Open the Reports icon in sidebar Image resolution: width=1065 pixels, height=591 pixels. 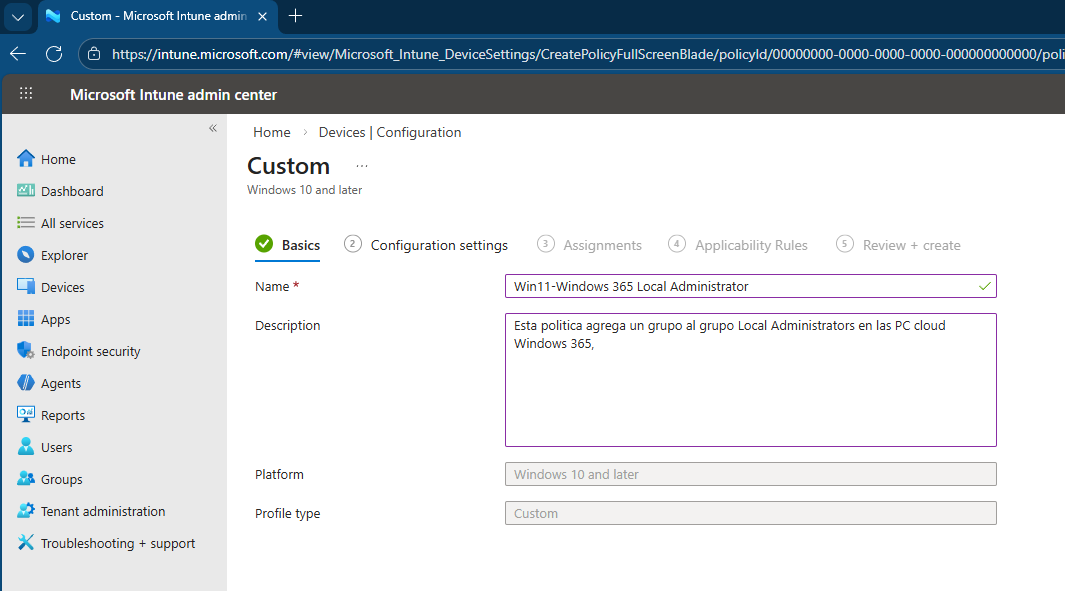click(x=26, y=415)
